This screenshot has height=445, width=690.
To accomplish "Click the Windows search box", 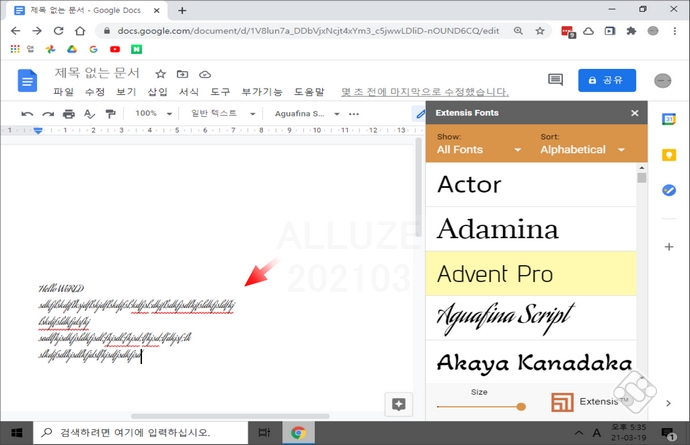I will click(141, 433).
